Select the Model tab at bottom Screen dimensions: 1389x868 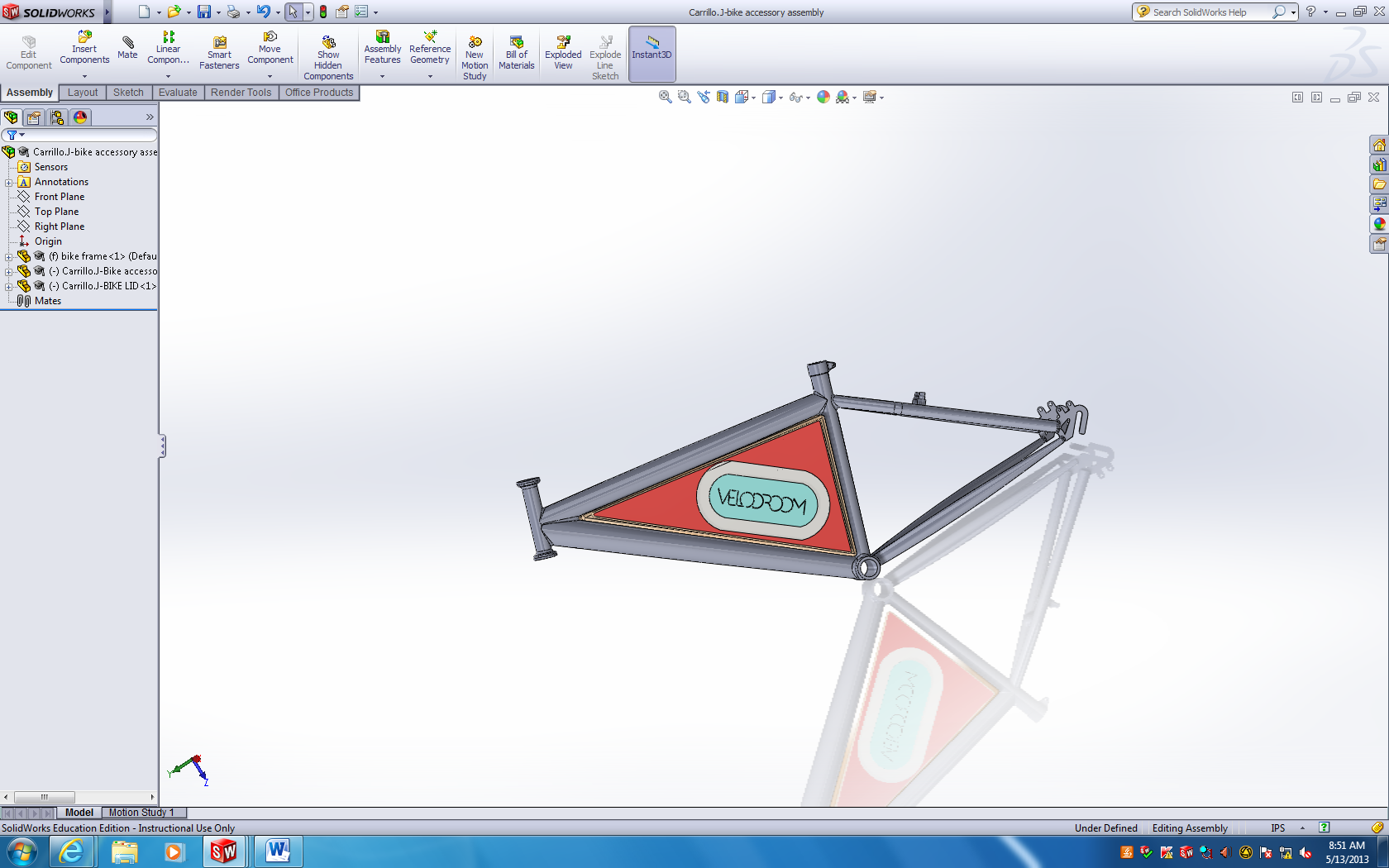pos(79,813)
